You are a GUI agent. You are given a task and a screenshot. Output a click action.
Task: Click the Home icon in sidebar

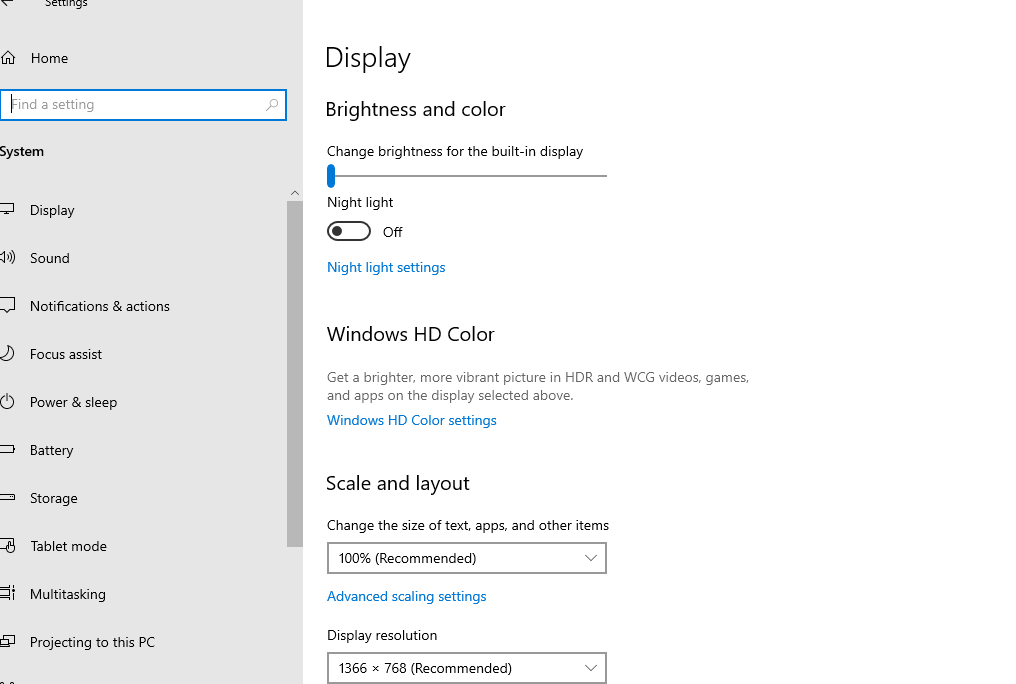(x=8, y=58)
